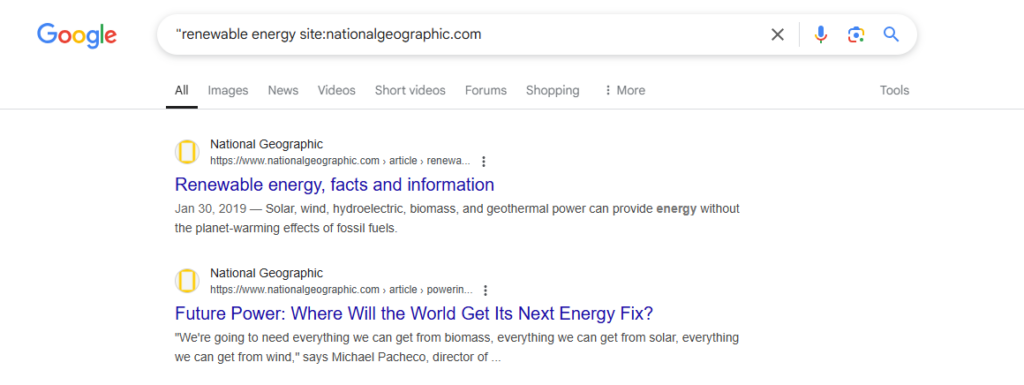1024x385 pixels.
Task: Open "Renewable energy, facts and information" link
Action: pos(334,185)
